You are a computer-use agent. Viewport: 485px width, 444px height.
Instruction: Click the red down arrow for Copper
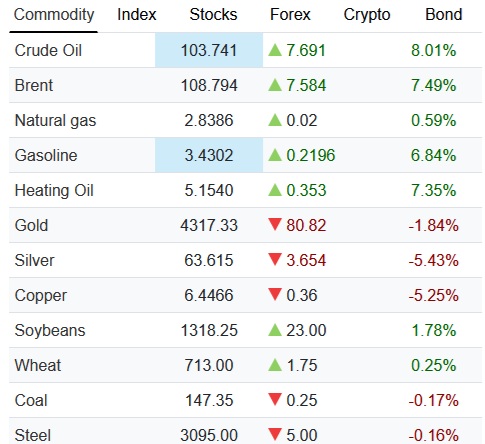[275, 294]
